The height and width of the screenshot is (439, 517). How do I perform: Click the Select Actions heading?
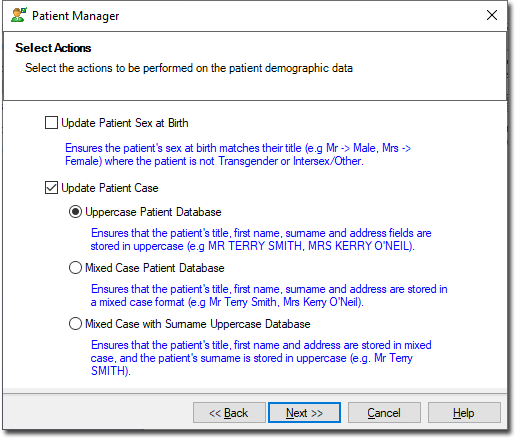(x=53, y=48)
